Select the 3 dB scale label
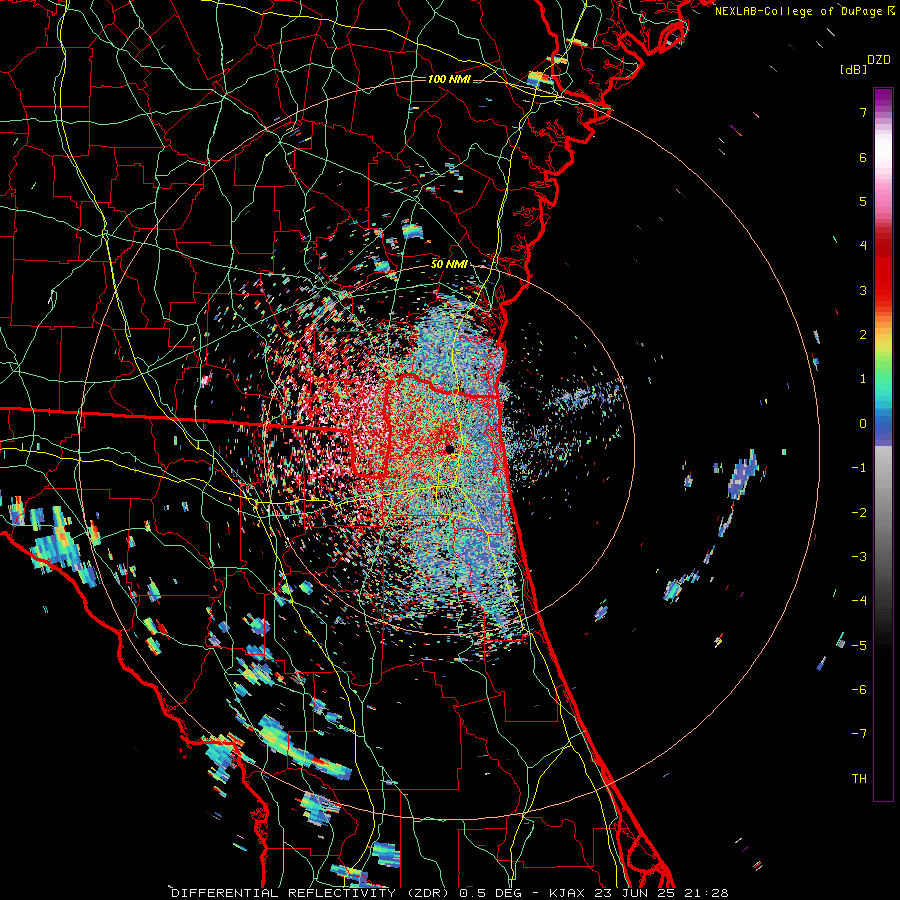Image resolution: width=900 pixels, height=900 pixels. pyautogui.click(x=863, y=290)
